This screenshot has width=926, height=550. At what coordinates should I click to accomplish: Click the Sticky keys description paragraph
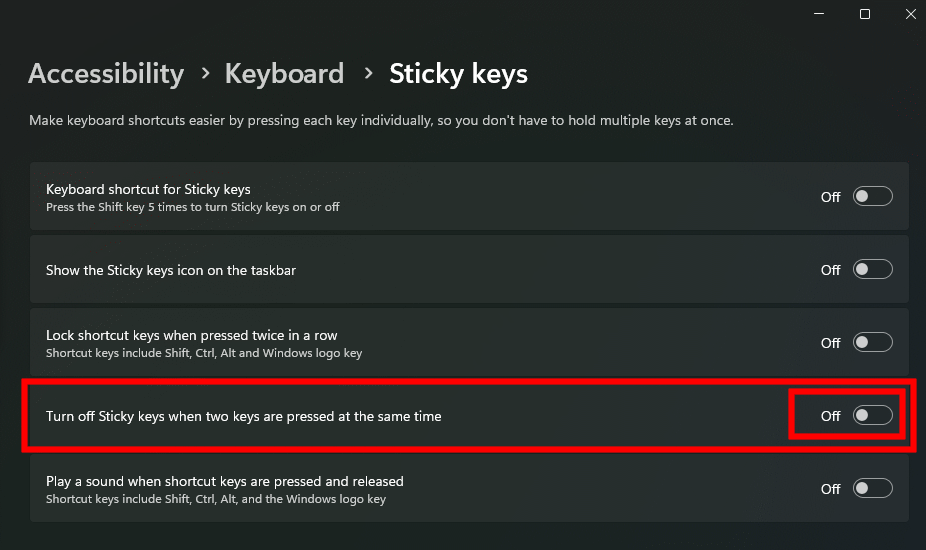tap(381, 121)
